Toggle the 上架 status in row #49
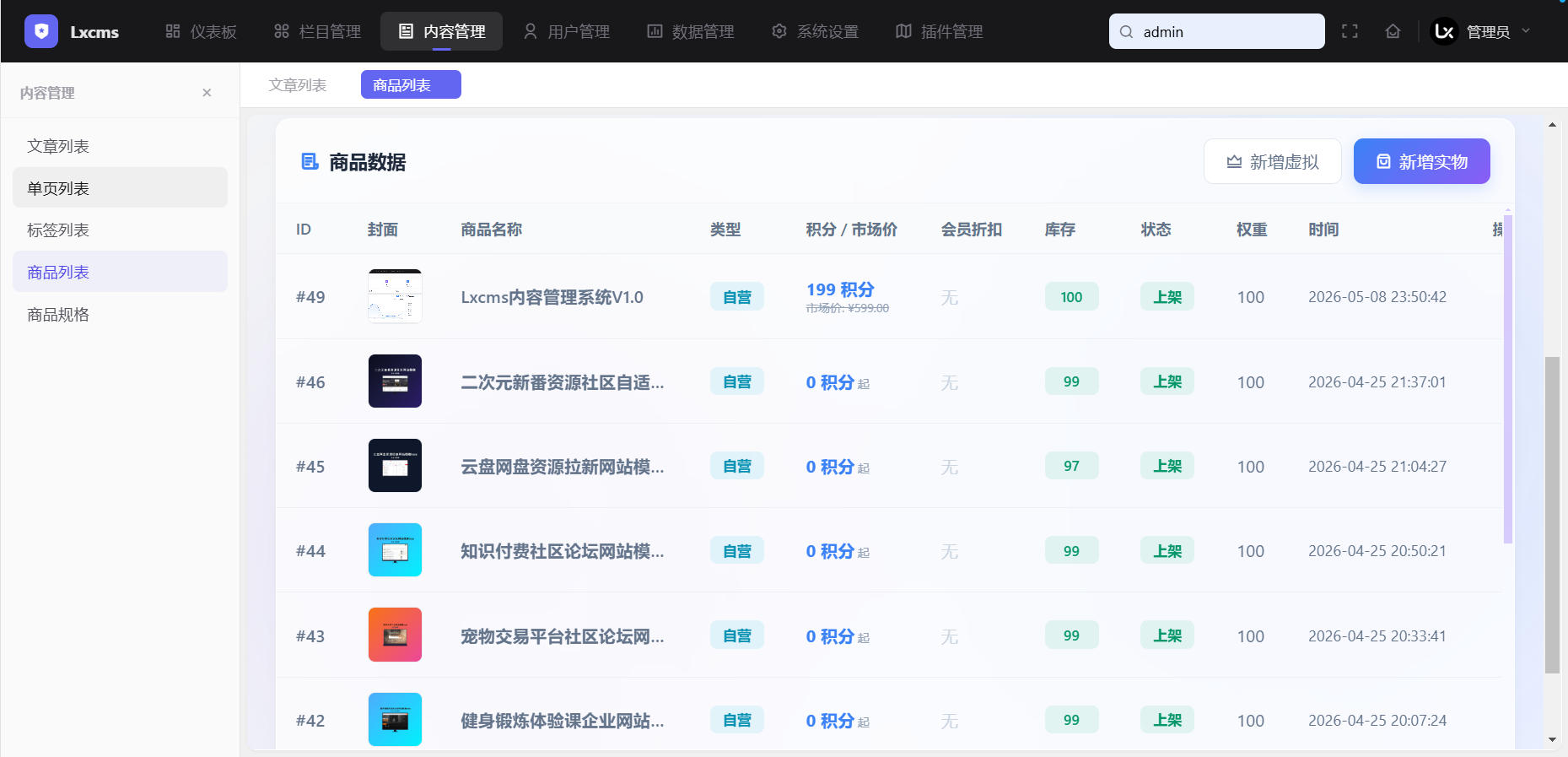1568x757 pixels. point(1167,297)
